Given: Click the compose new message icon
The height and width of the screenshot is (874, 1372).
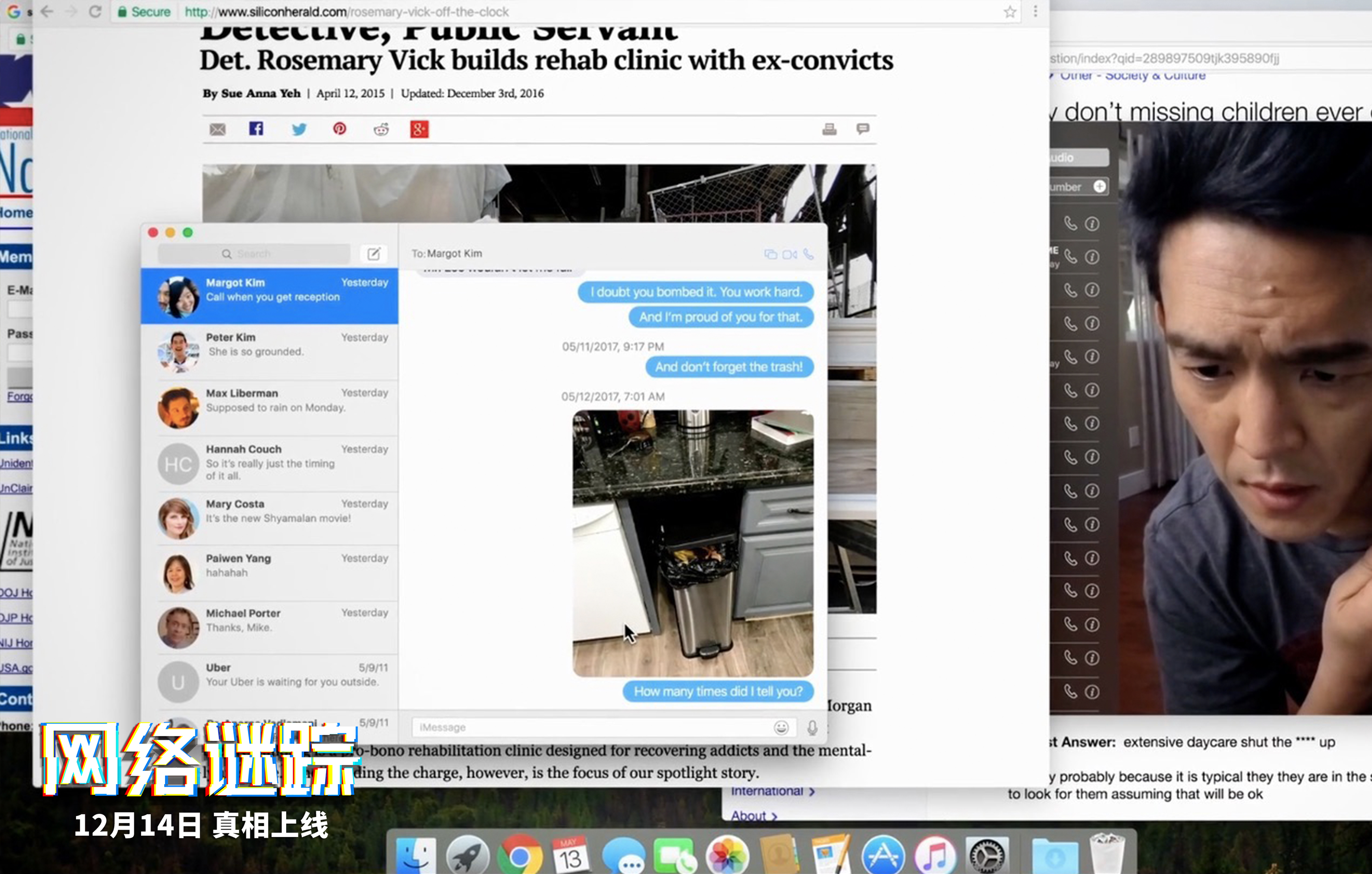Looking at the screenshot, I should [x=374, y=254].
